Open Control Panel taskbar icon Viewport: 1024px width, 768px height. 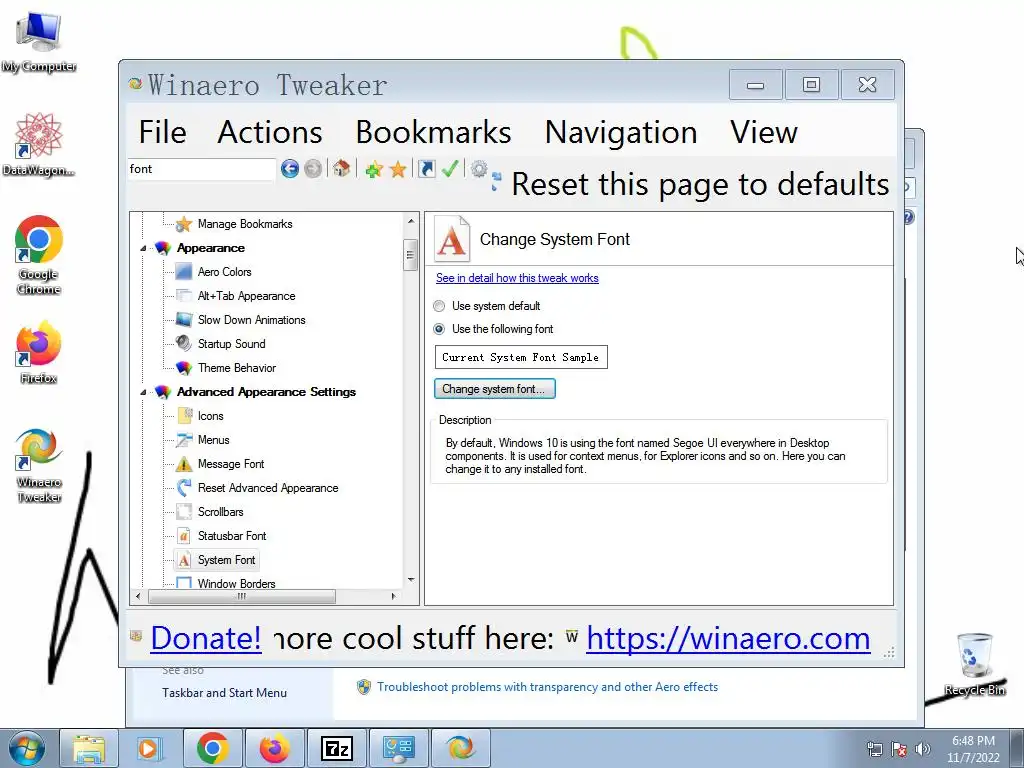point(398,748)
